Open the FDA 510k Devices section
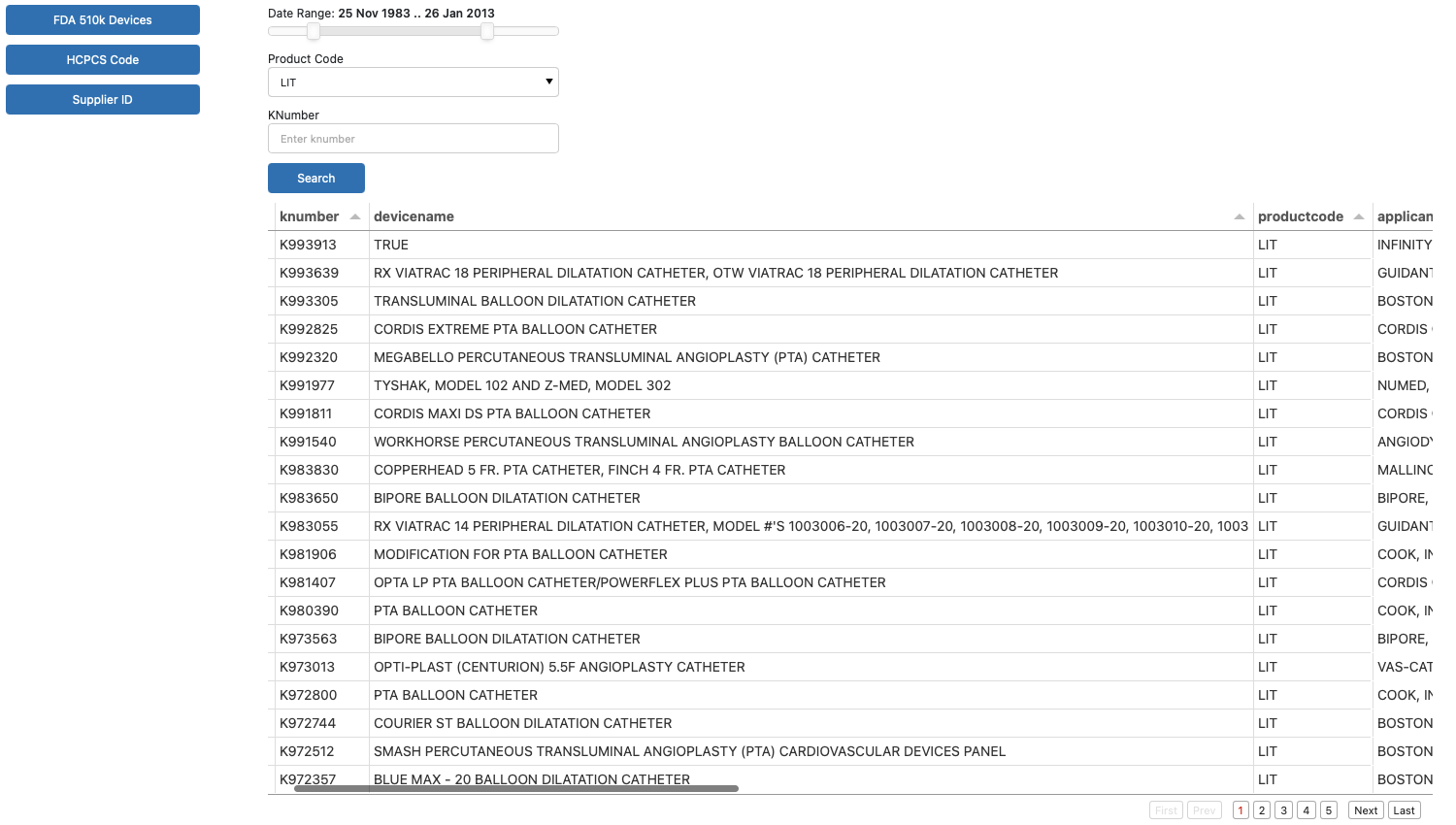Image resolution: width=1456 pixels, height=825 pixels. pos(103,19)
